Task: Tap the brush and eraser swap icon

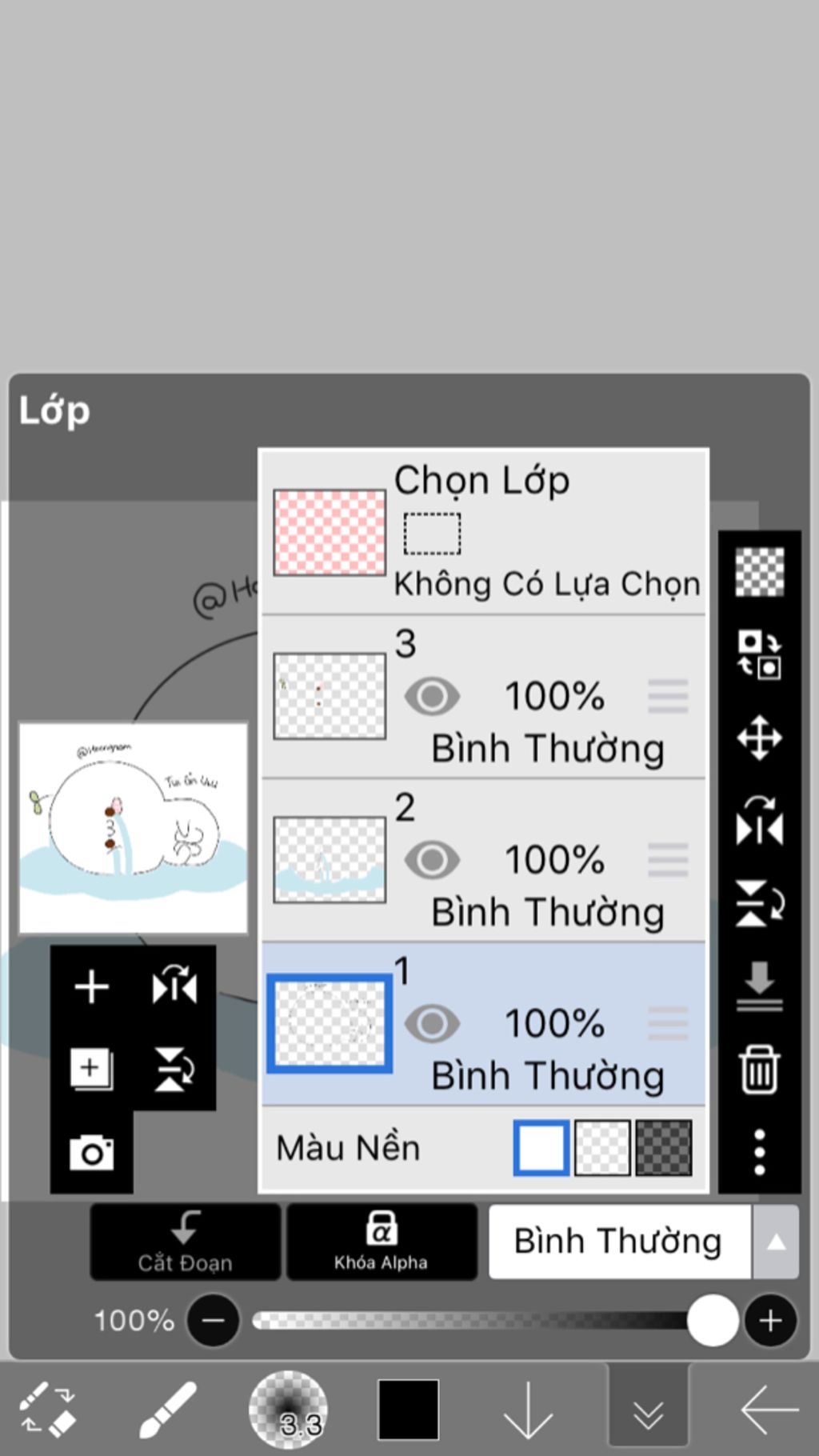Action: pyautogui.click(x=48, y=1408)
